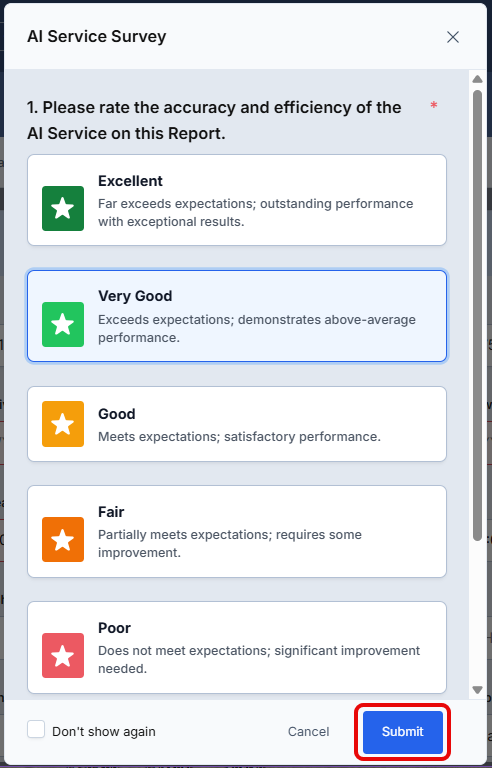Submit the survey response
The image size is (492, 768).
point(402,732)
